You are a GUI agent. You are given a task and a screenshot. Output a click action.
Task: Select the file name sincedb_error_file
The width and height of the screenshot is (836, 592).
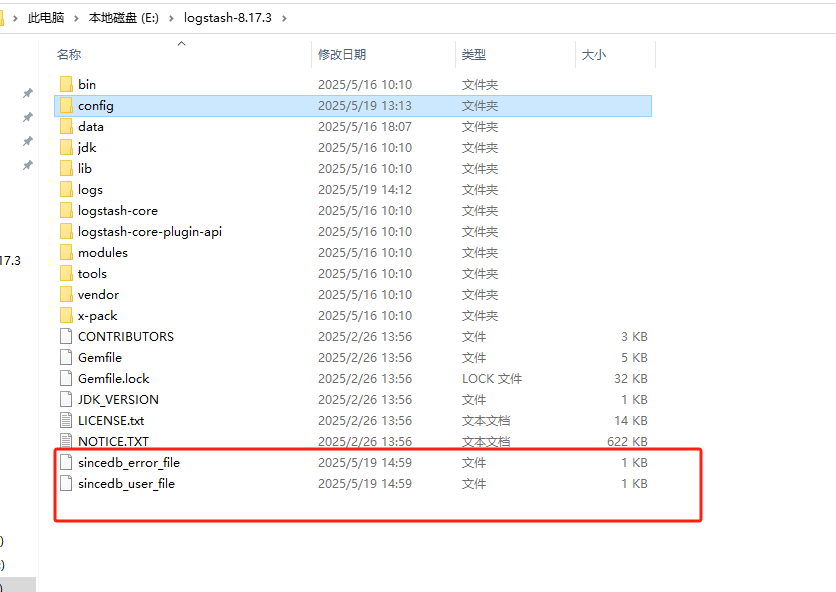click(129, 462)
